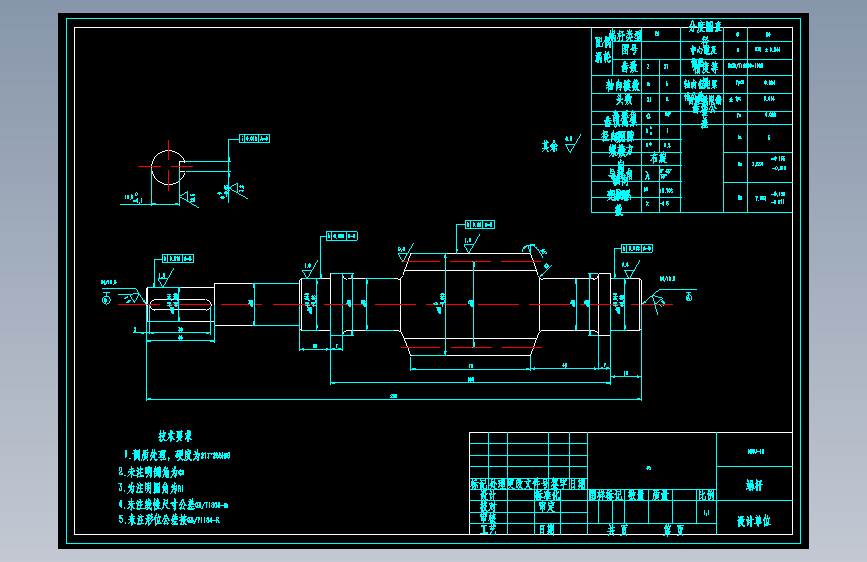The image size is (867, 562).
Task: Click the tolerance frame above section view
Action: [x=254, y=138]
